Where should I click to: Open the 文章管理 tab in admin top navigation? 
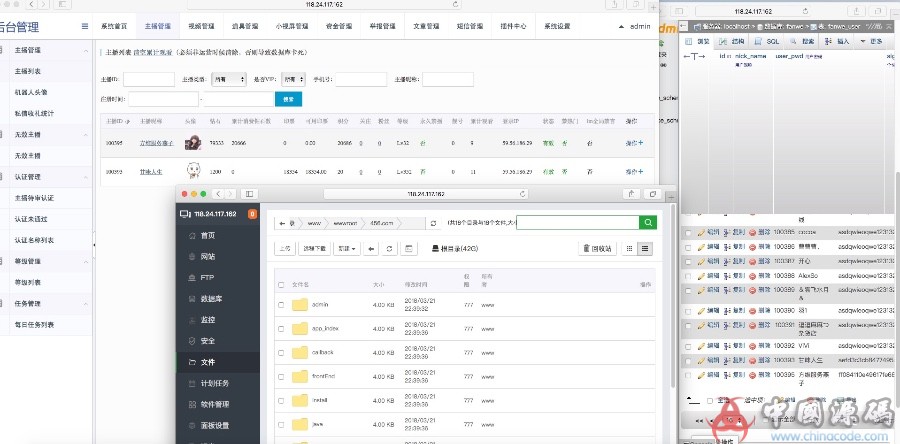coord(426,26)
